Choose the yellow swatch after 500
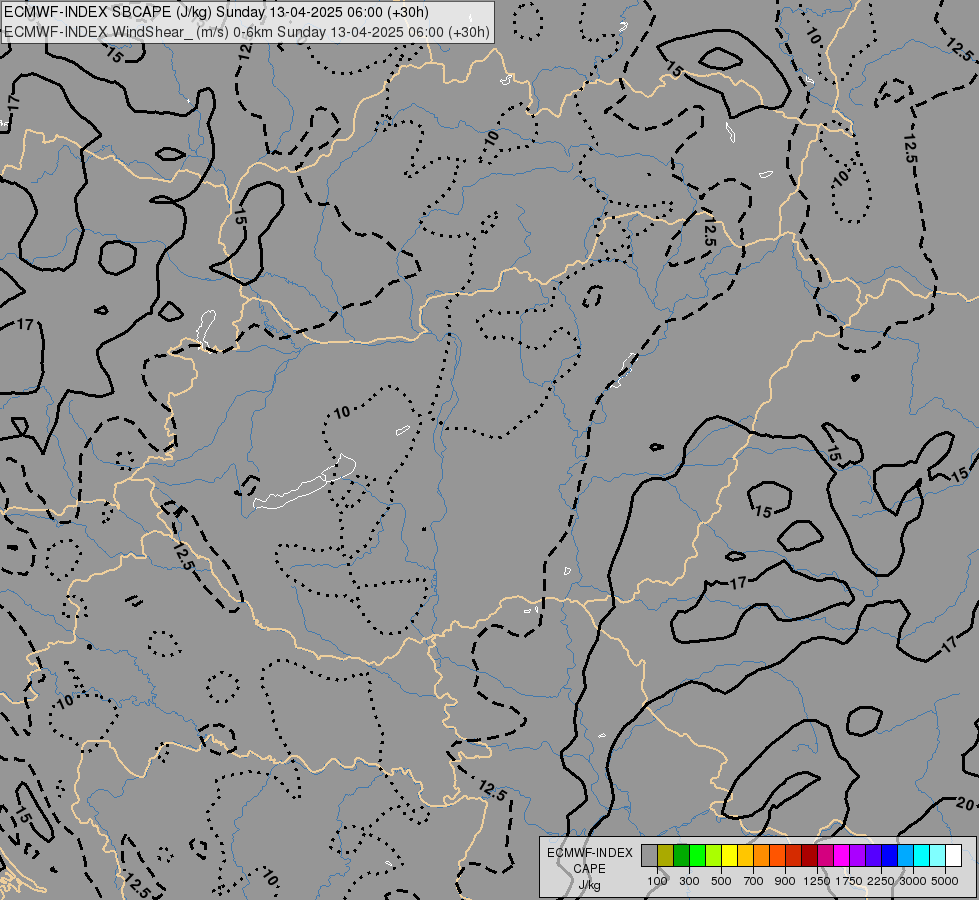Viewport: 979px width, 900px height. pos(729,855)
